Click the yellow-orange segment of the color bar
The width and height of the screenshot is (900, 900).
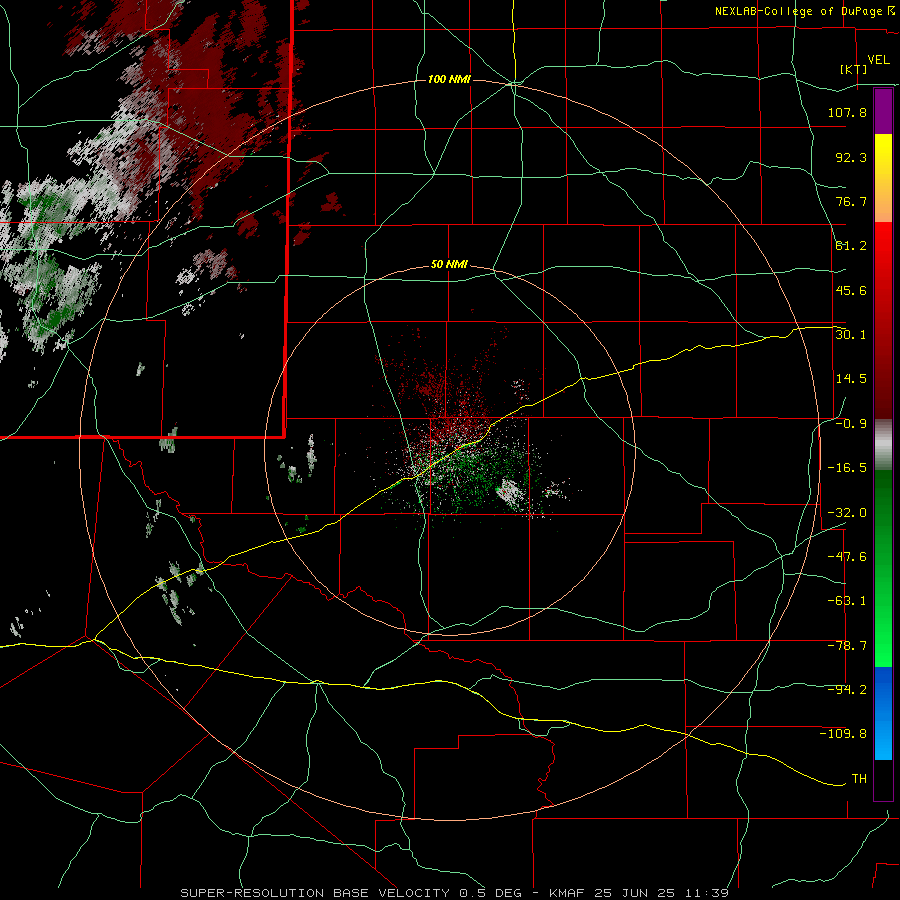883,178
